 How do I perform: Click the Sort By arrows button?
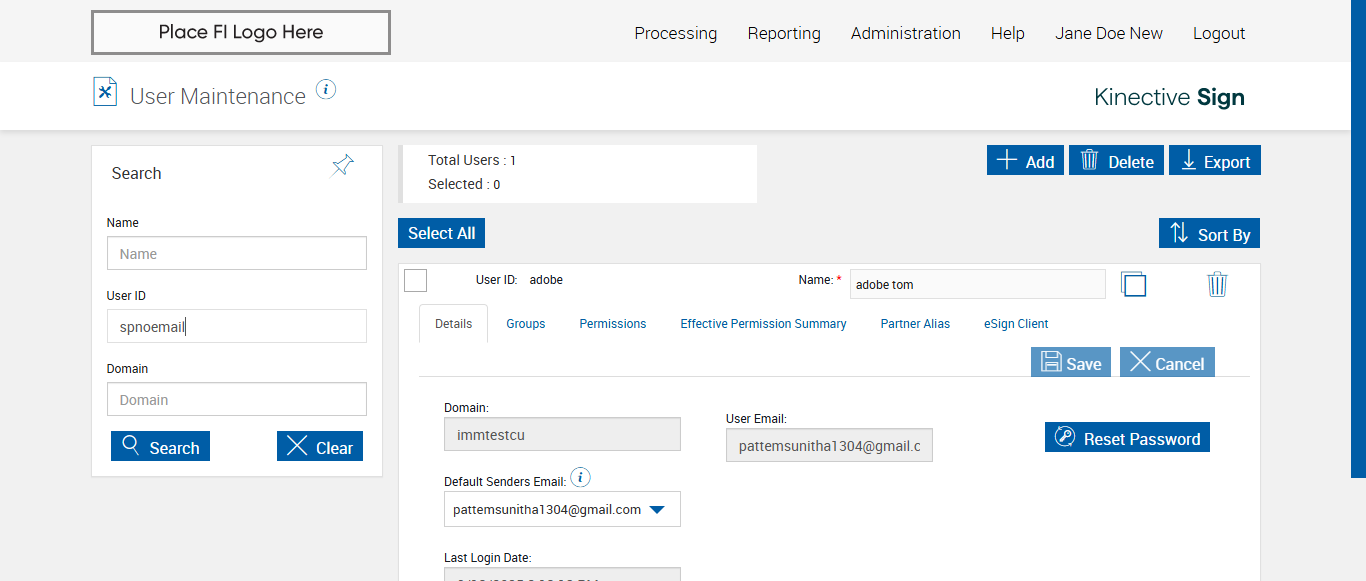point(1209,234)
